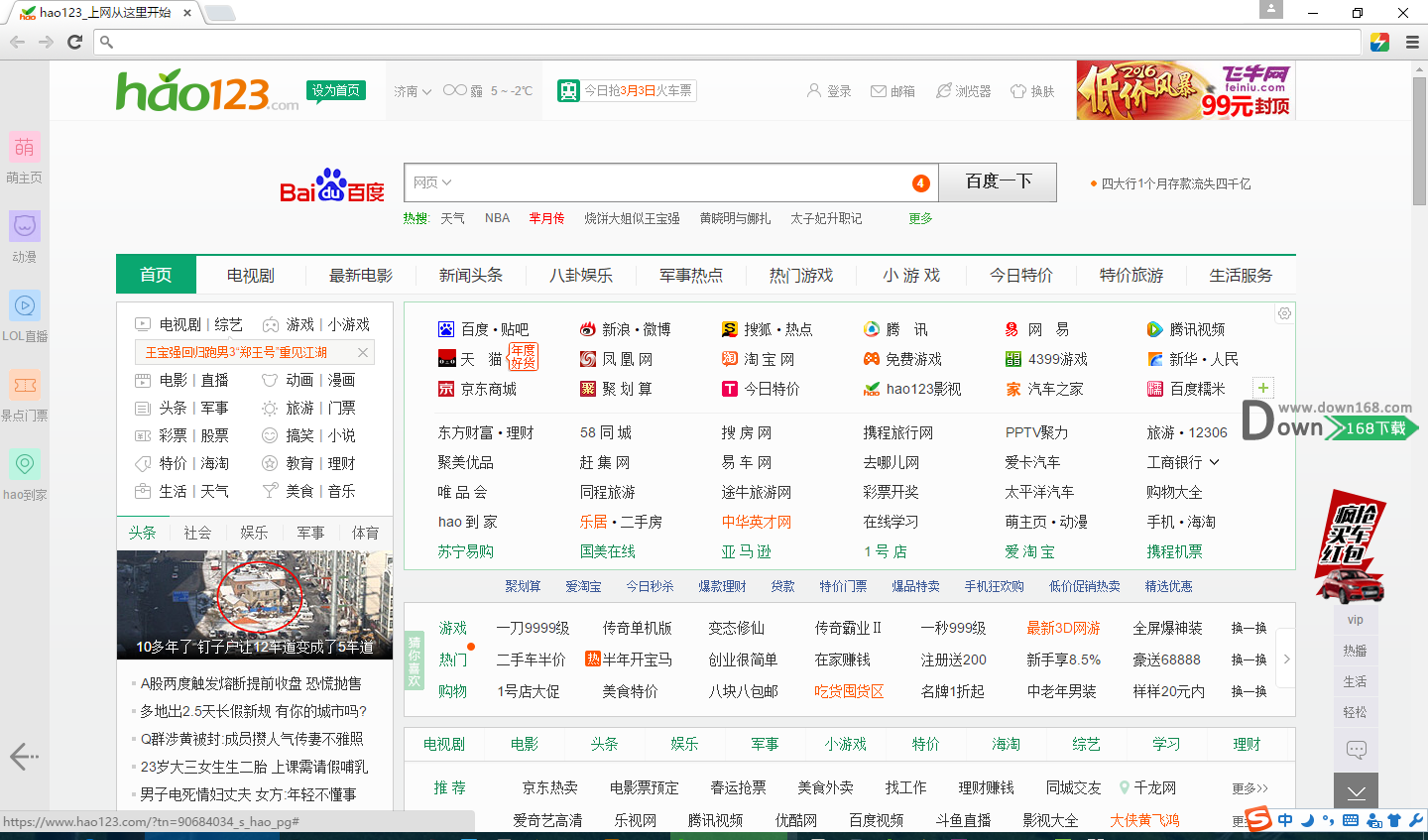Viewport: 1428px width, 840px height.
Task: Click the 设为首页 button
Action: pyautogui.click(x=336, y=90)
